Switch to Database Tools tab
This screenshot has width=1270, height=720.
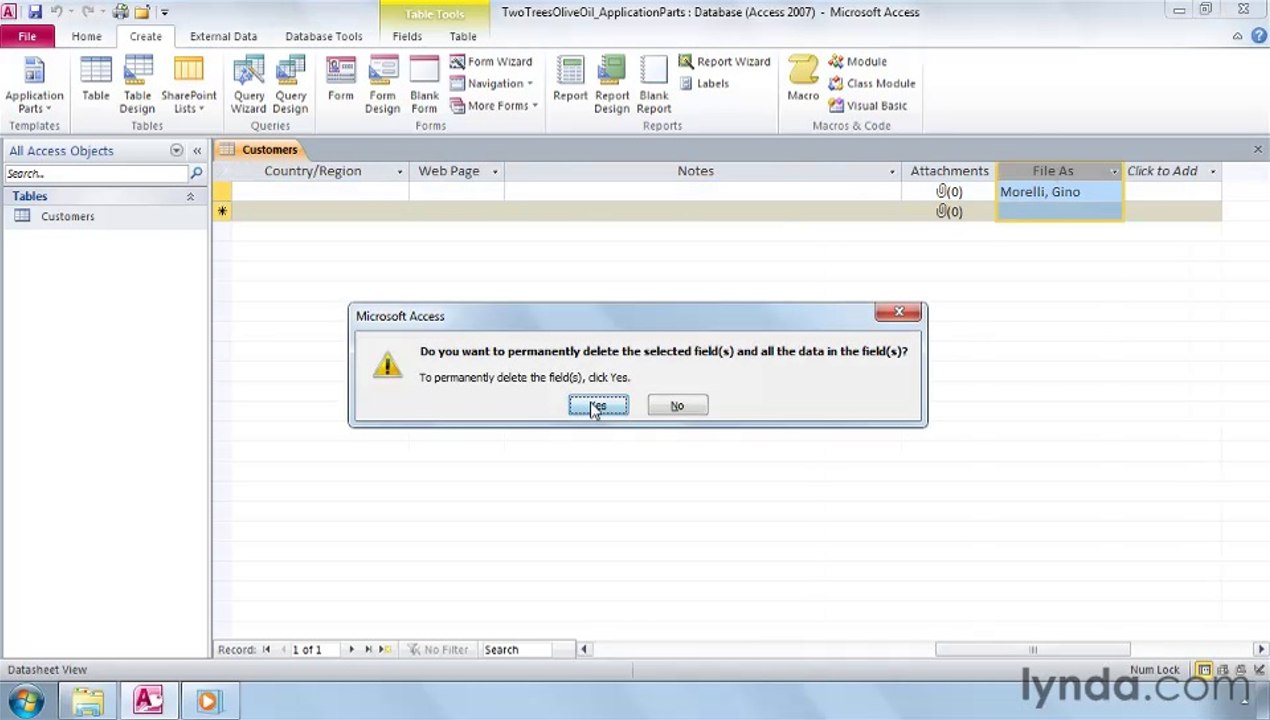pos(324,36)
